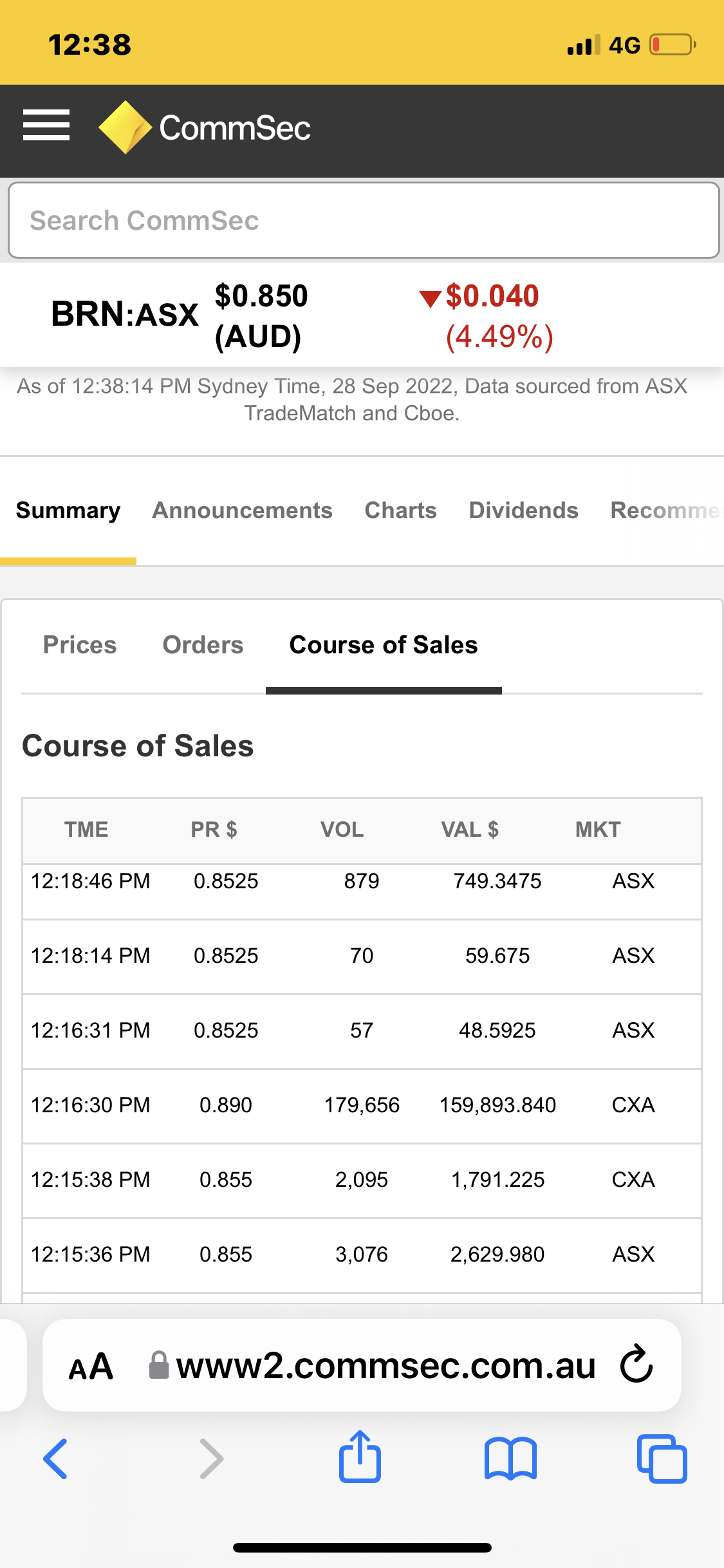This screenshot has height=1568, width=724.
Task: Select the Summary tab
Action: pyautogui.click(x=68, y=510)
